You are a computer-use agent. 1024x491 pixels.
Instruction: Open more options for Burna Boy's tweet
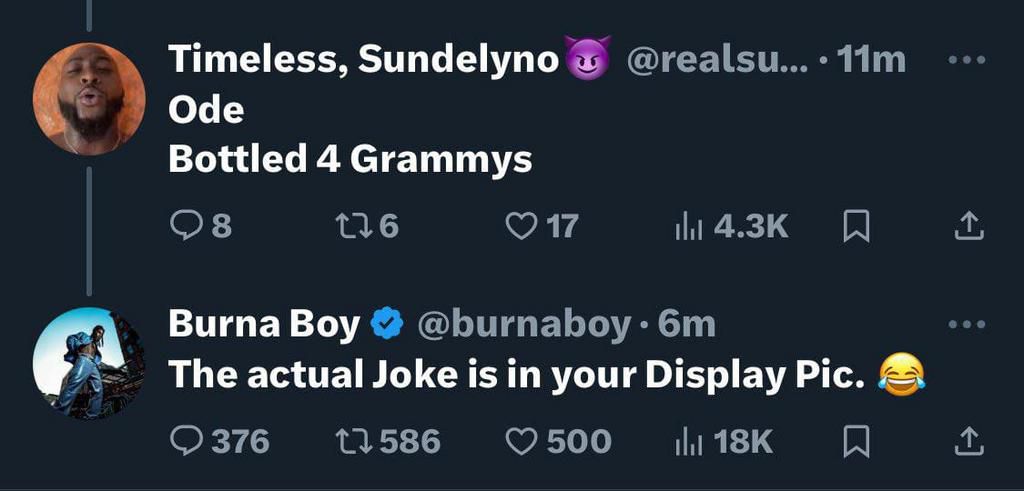[966, 324]
